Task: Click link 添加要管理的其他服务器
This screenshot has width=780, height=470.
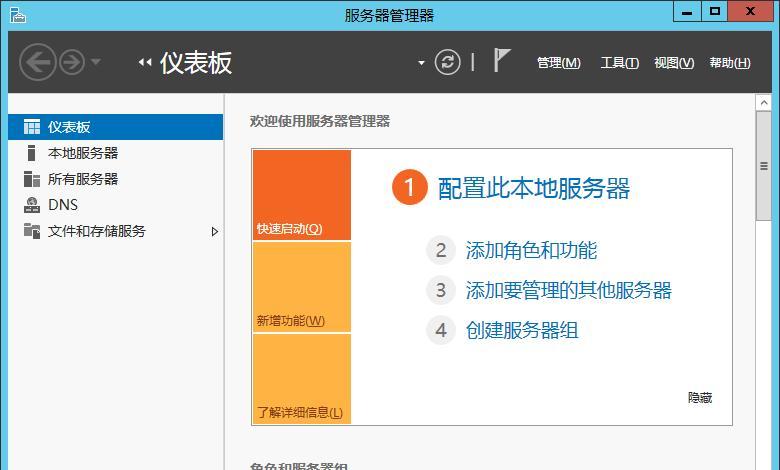Action: click(x=569, y=290)
